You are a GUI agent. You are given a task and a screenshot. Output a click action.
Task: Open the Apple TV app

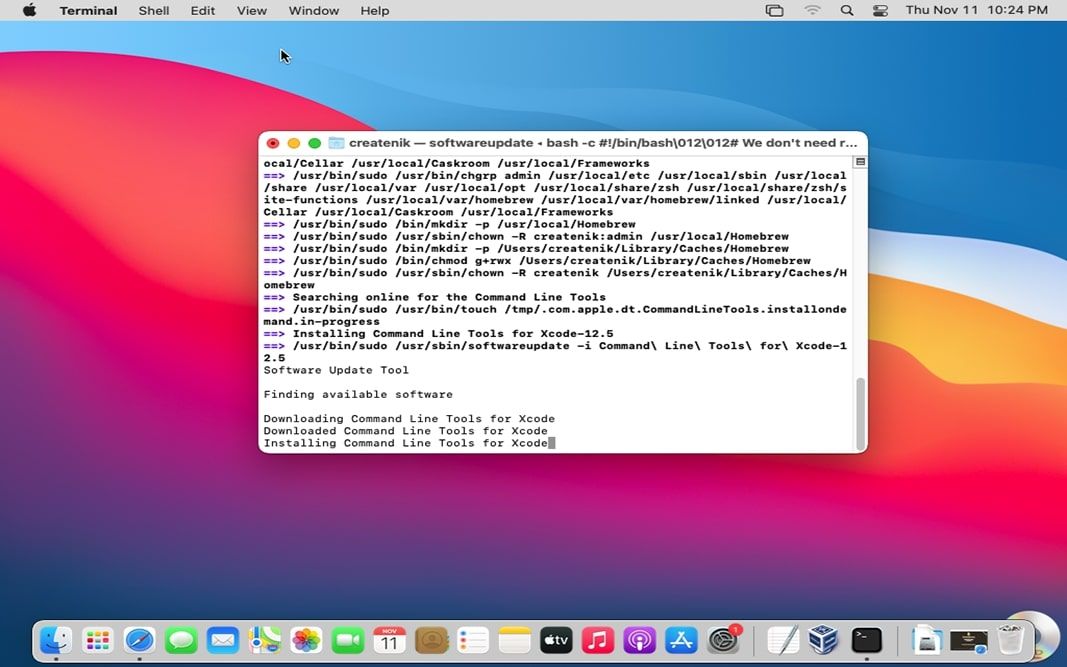(556, 638)
